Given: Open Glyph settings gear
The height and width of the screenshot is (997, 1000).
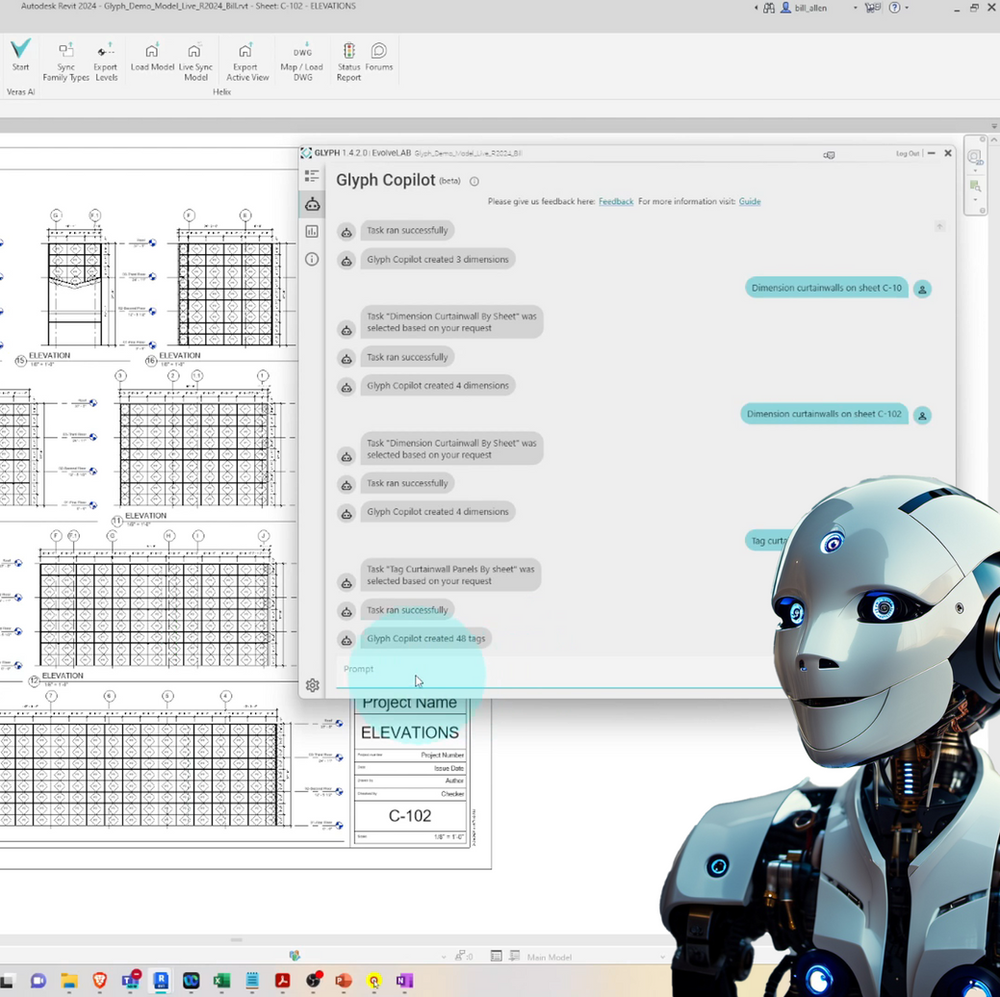Looking at the screenshot, I should click(312, 685).
